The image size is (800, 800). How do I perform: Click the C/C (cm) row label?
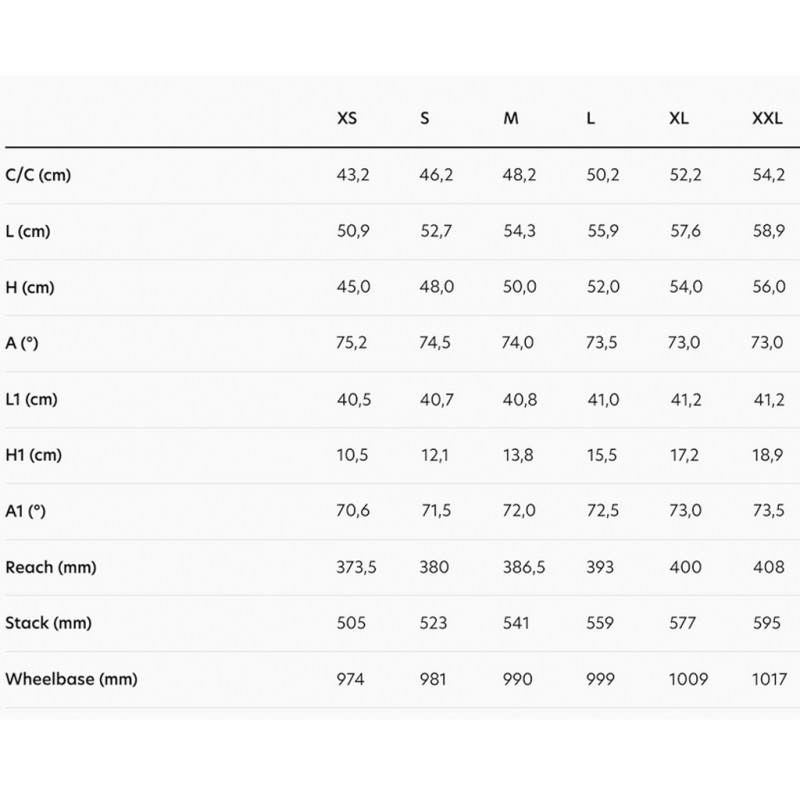(x=38, y=175)
